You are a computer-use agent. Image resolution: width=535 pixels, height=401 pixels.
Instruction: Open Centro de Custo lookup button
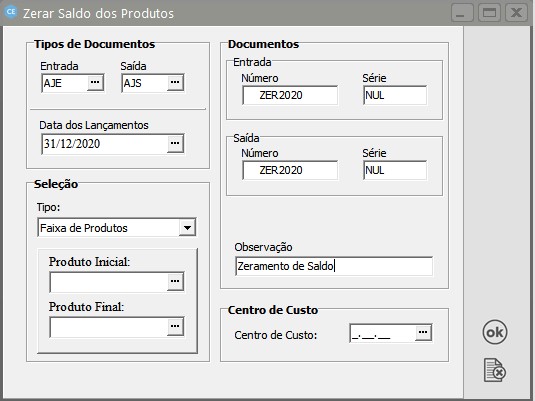423,332
